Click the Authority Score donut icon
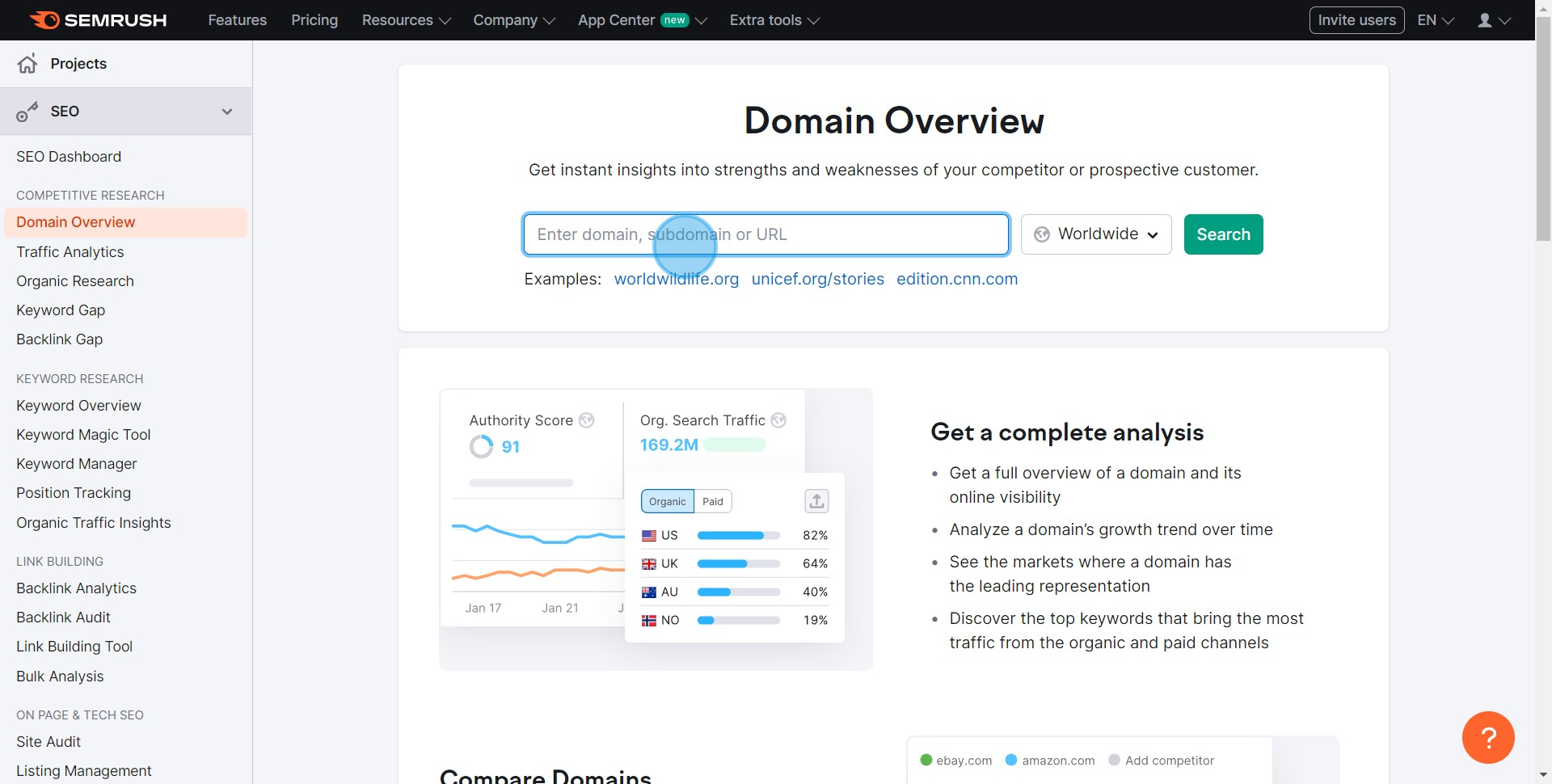 [482, 446]
